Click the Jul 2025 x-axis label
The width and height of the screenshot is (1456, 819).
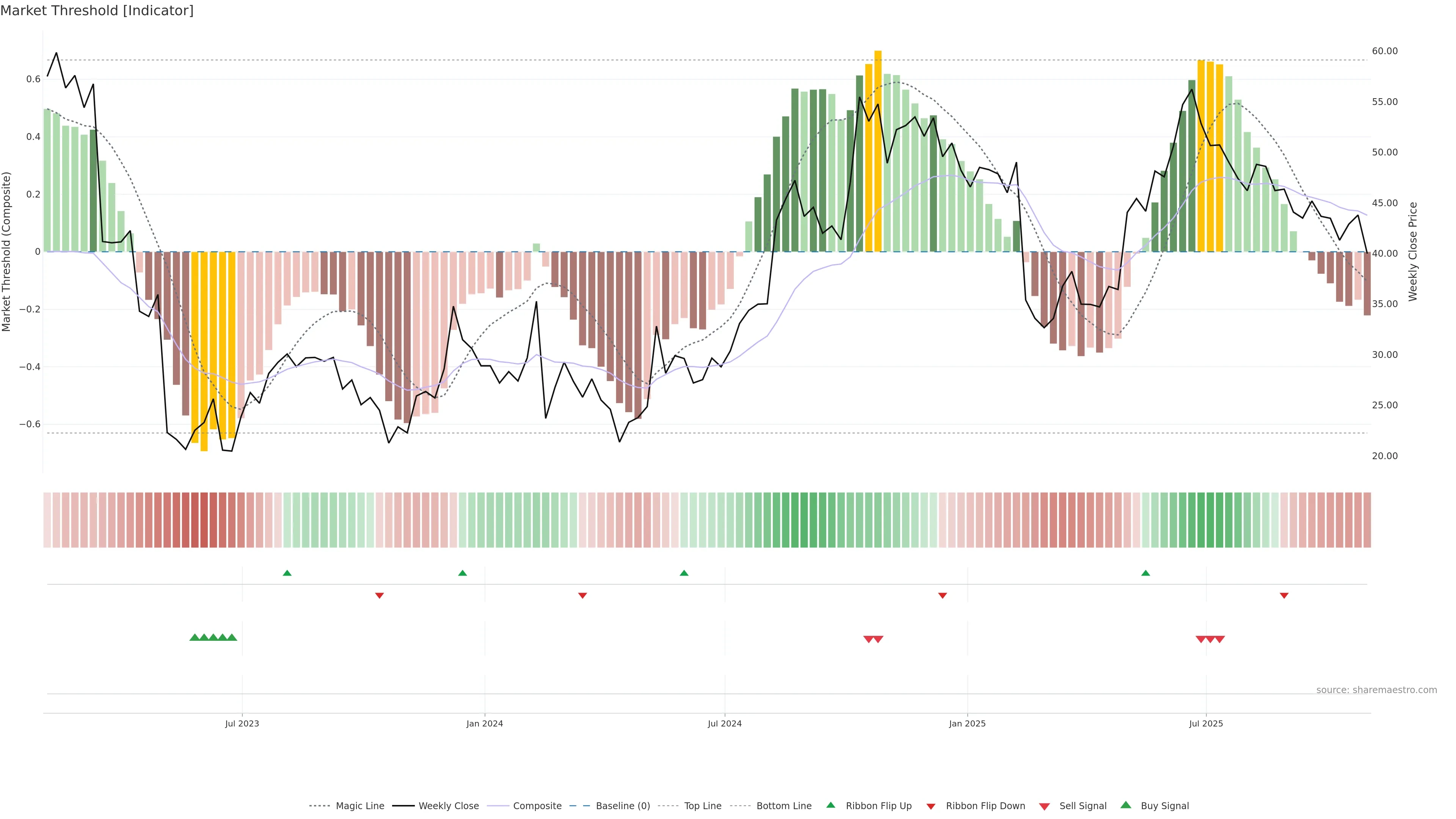pos(1206,723)
